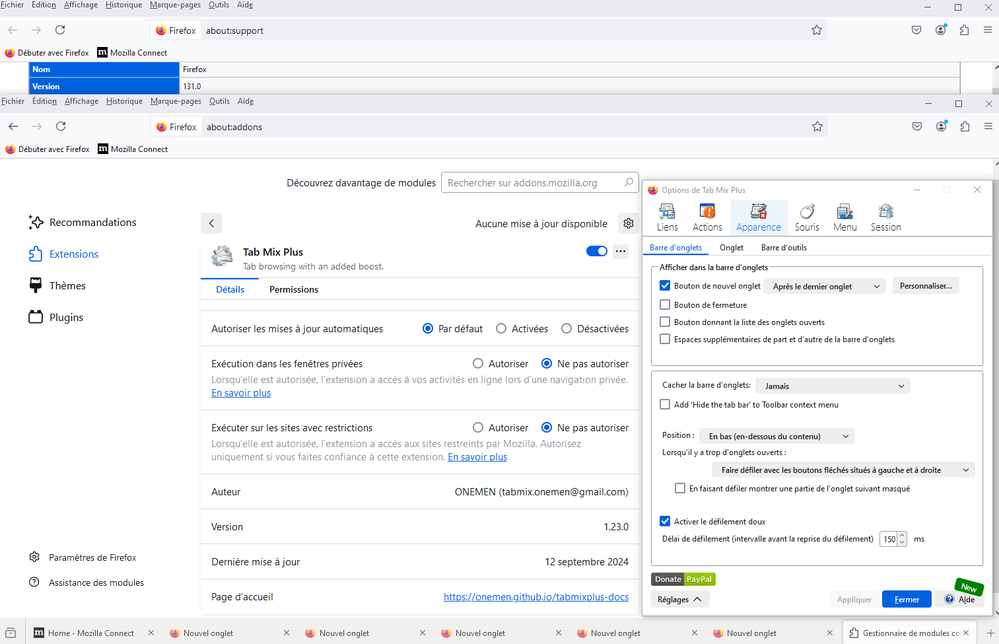Open the Menu panel in Tab Mix Plus options

tap(845, 217)
